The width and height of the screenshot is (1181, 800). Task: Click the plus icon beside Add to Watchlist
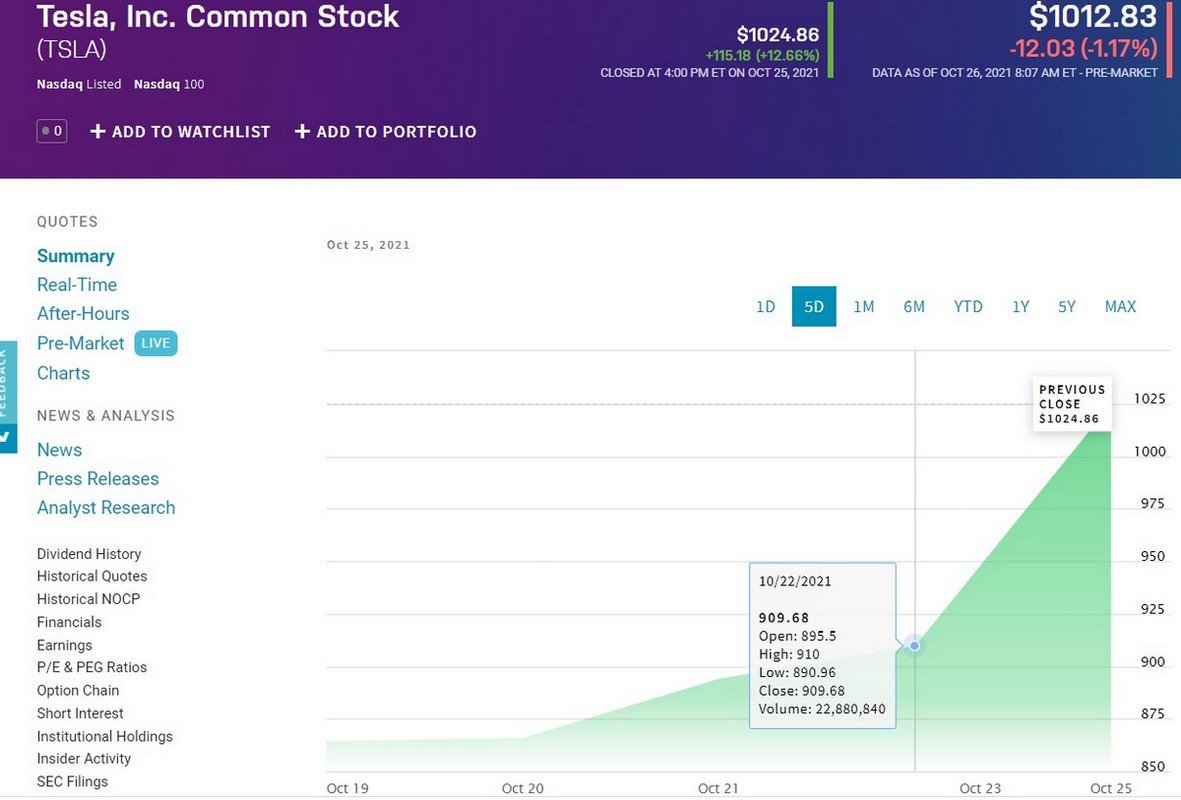[98, 132]
